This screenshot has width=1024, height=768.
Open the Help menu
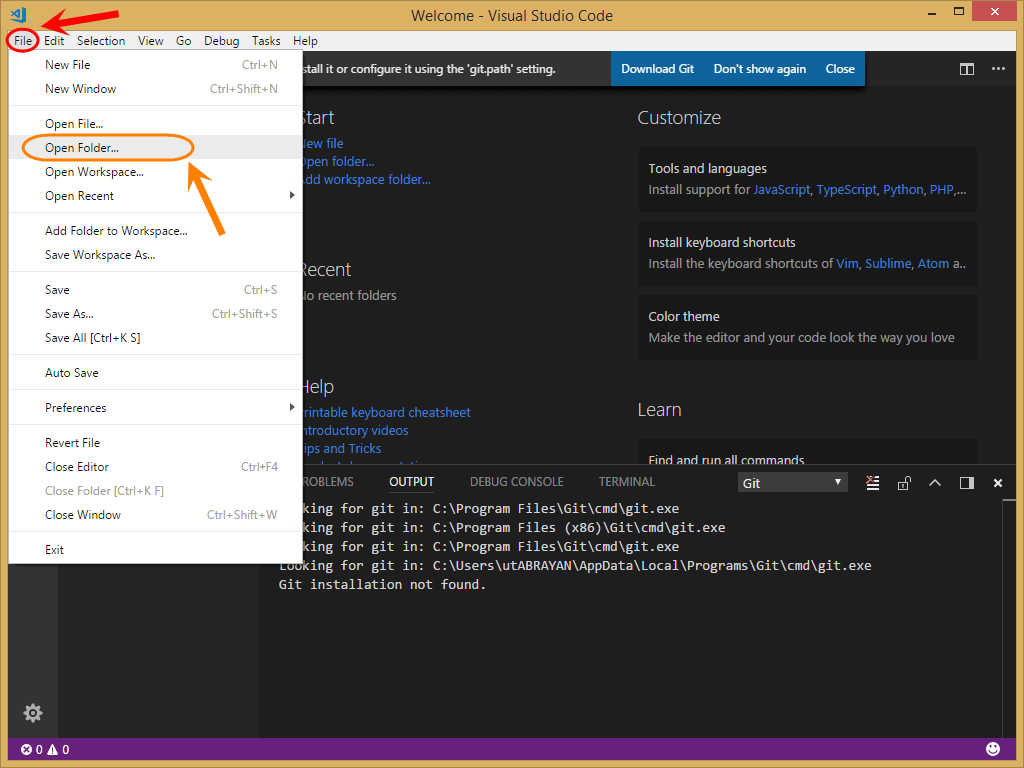(x=305, y=40)
